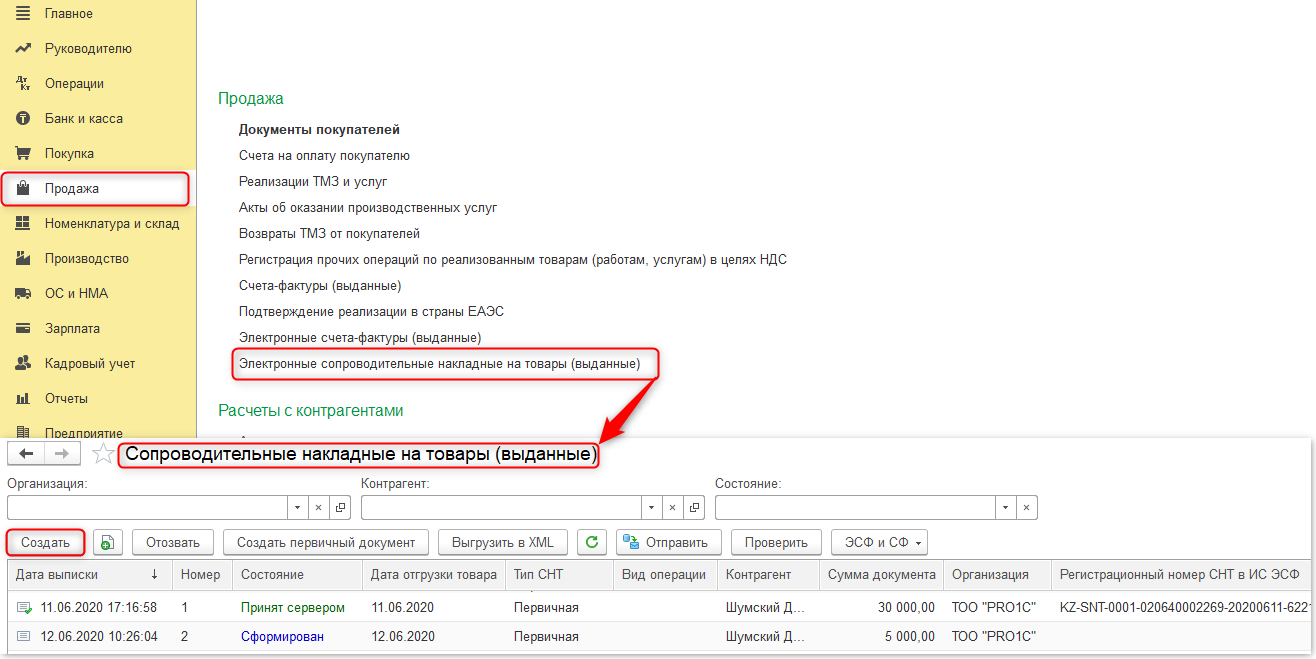Click the Состояние column header

(297, 574)
